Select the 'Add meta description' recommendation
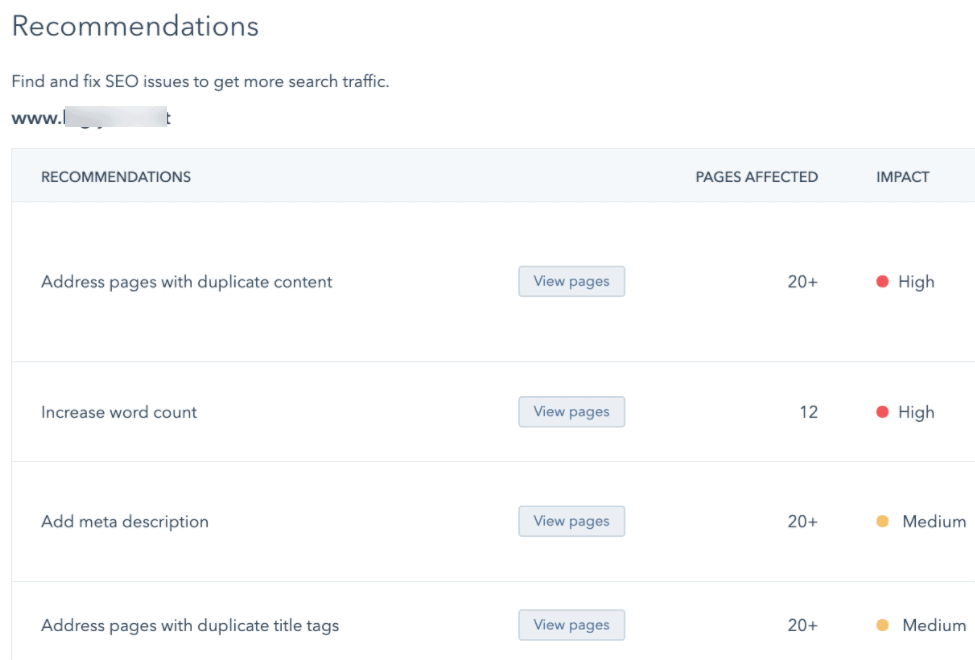 (125, 522)
